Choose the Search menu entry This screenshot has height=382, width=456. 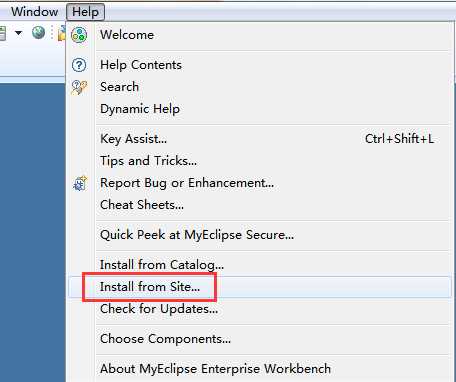coord(260,87)
